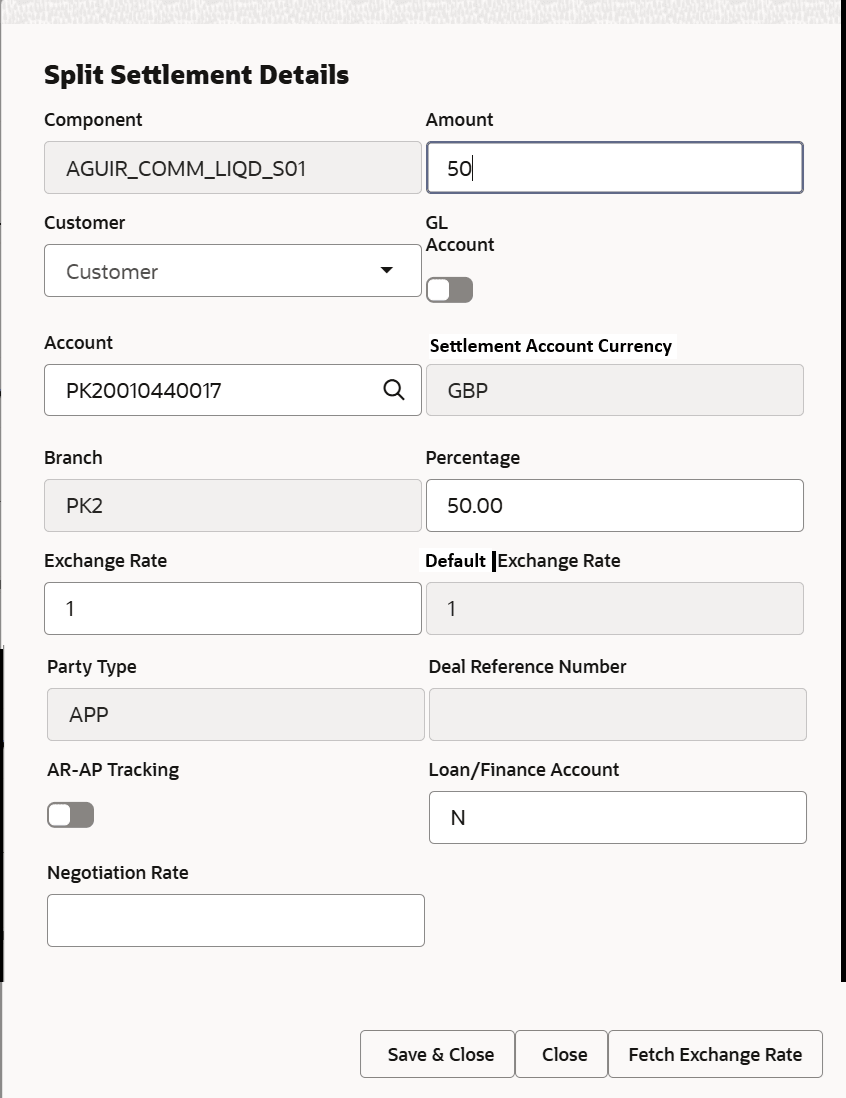
Task: Click the Branch field PK2
Action: 233,506
